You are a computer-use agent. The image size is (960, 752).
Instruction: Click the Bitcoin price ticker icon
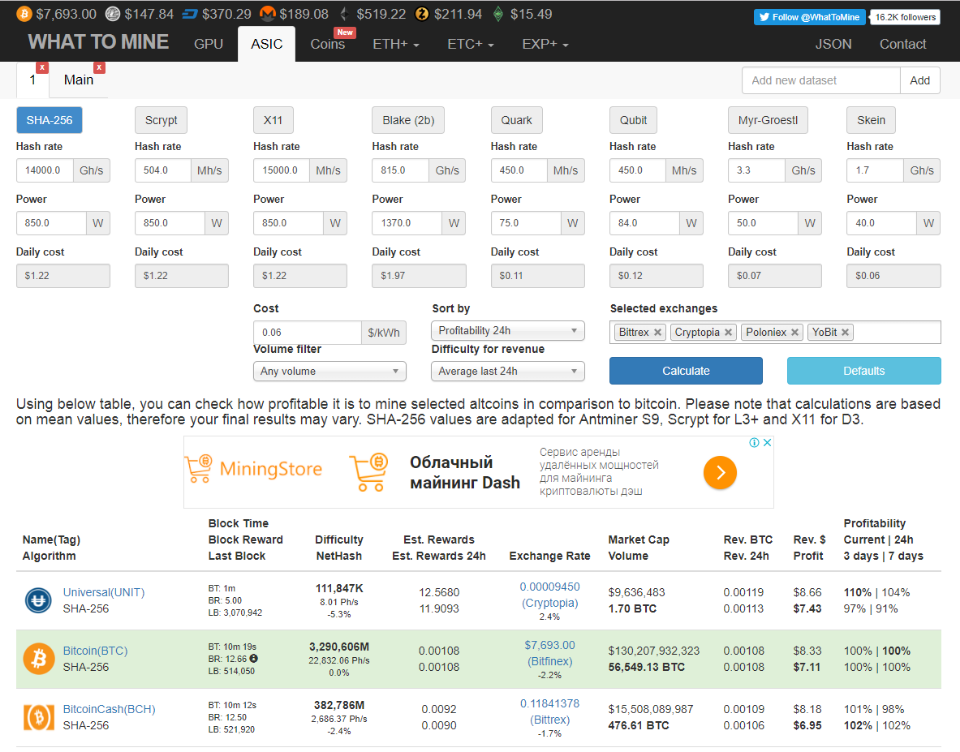(x=24, y=14)
